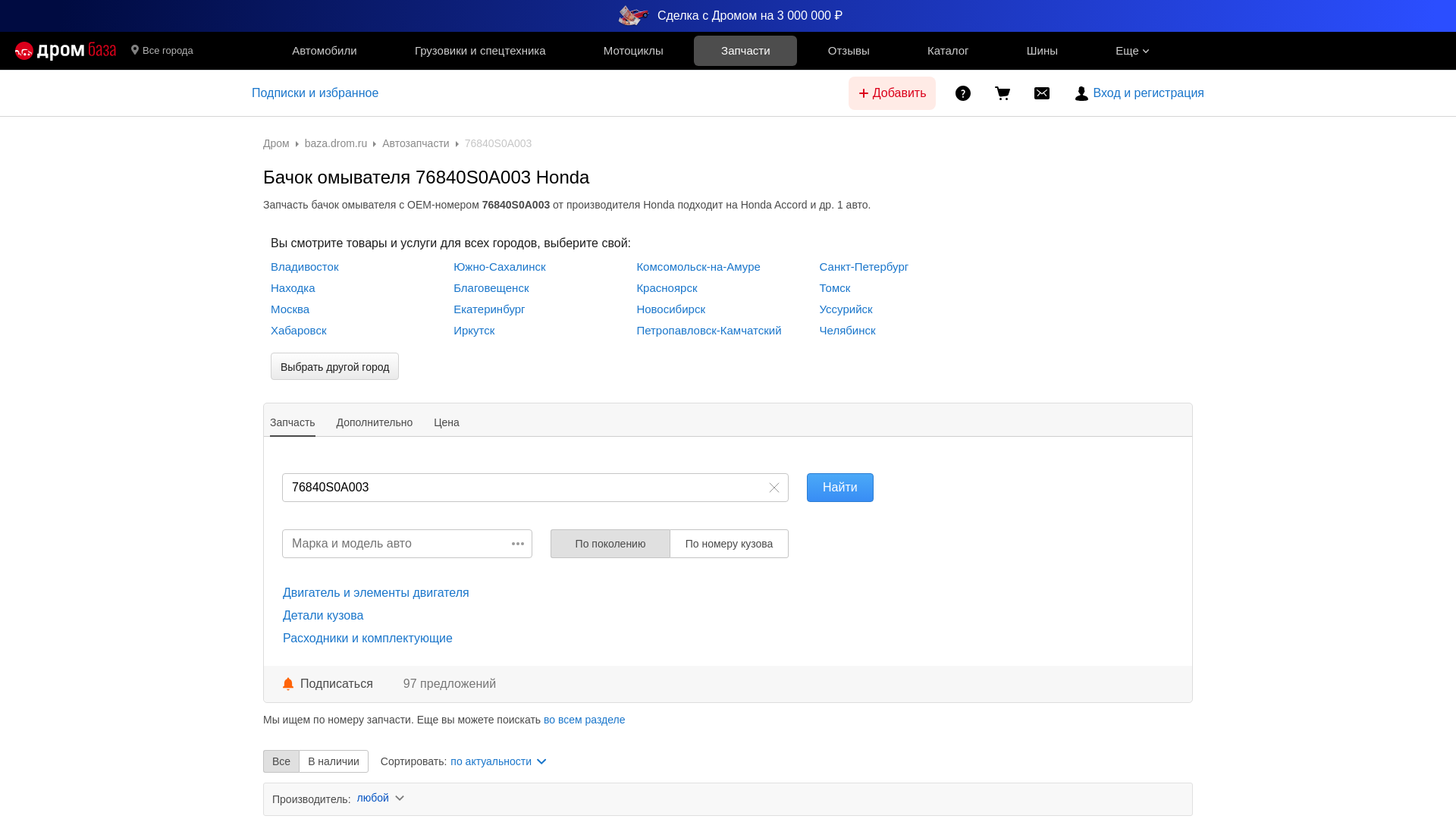The height and width of the screenshot is (819, 1456).
Task: Choose city Комсомольск-на-Амуре
Action: point(698,267)
